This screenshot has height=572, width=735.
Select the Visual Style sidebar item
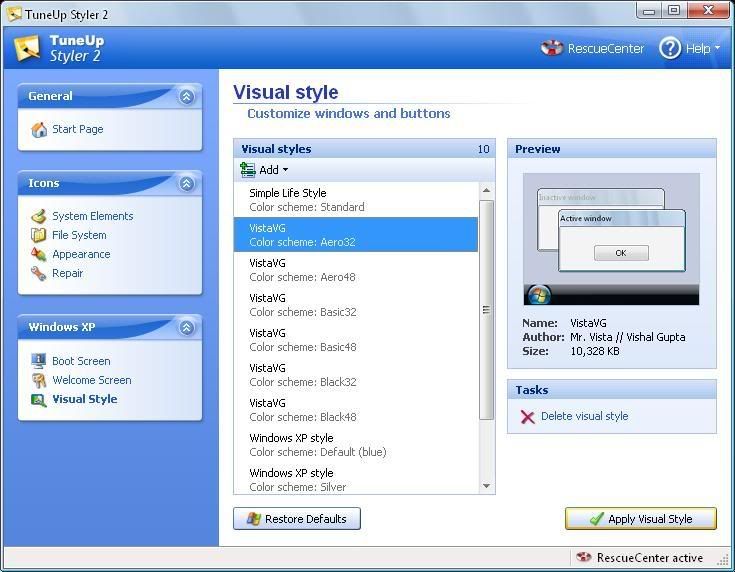pos(84,399)
